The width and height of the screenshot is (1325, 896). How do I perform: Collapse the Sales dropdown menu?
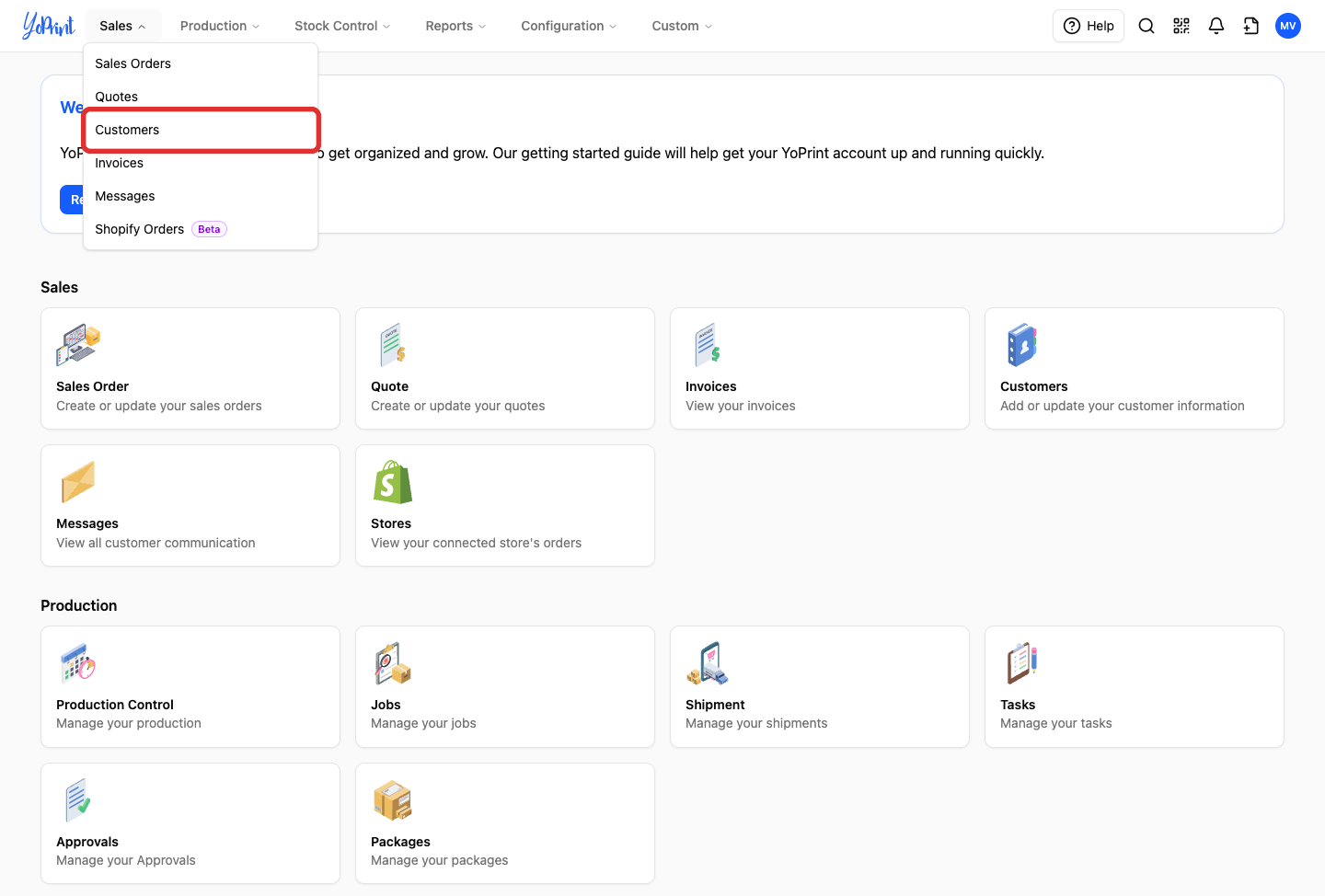point(122,26)
